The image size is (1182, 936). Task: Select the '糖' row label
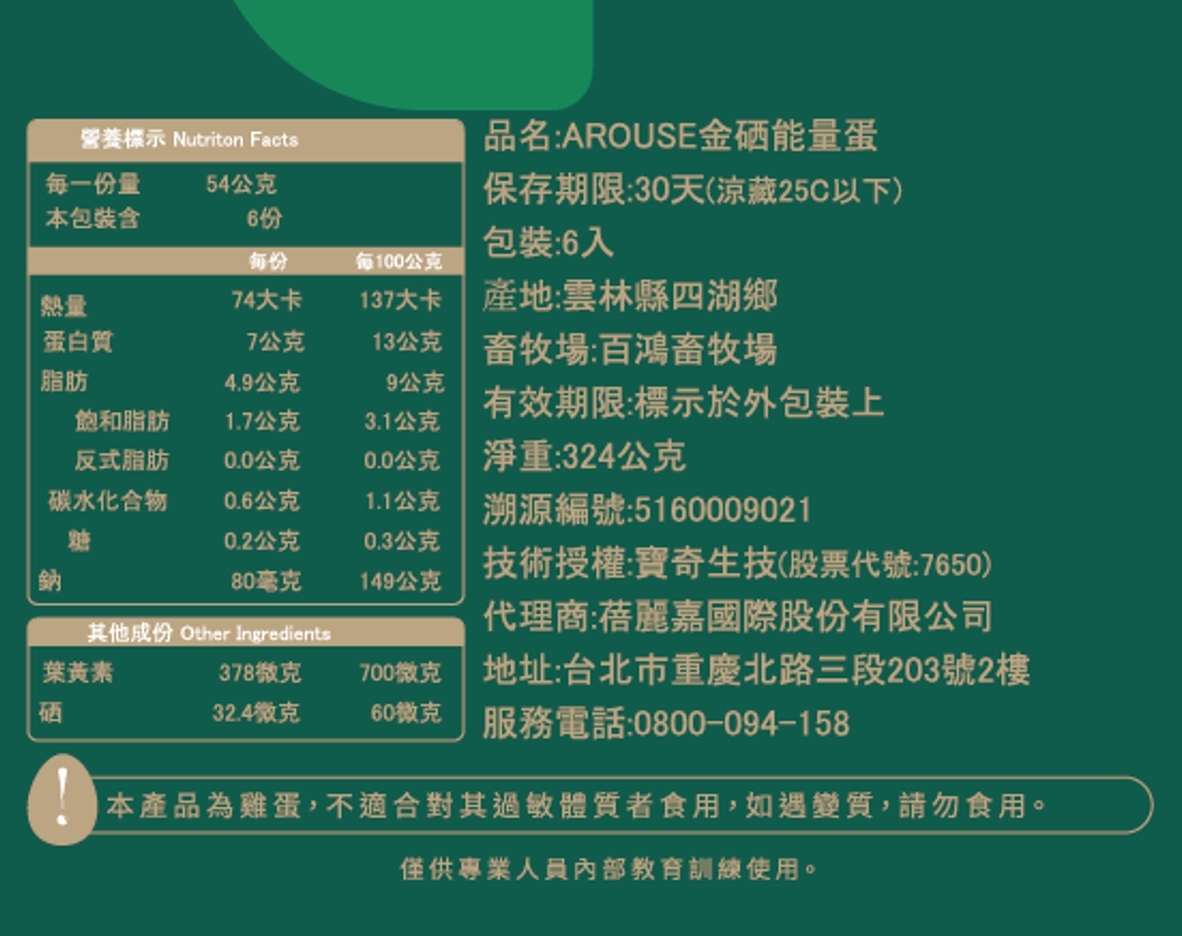(79, 540)
